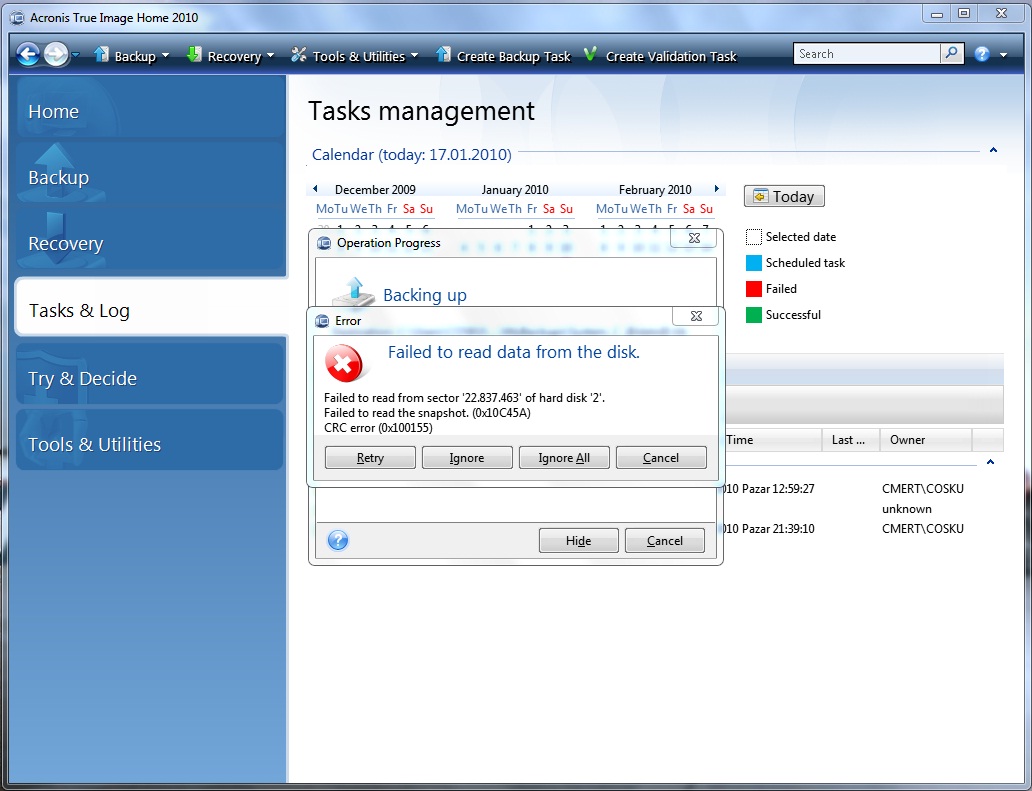This screenshot has width=1032, height=791.
Task: Click the Backup toolbar icon
Action: [x=101, y=55]
